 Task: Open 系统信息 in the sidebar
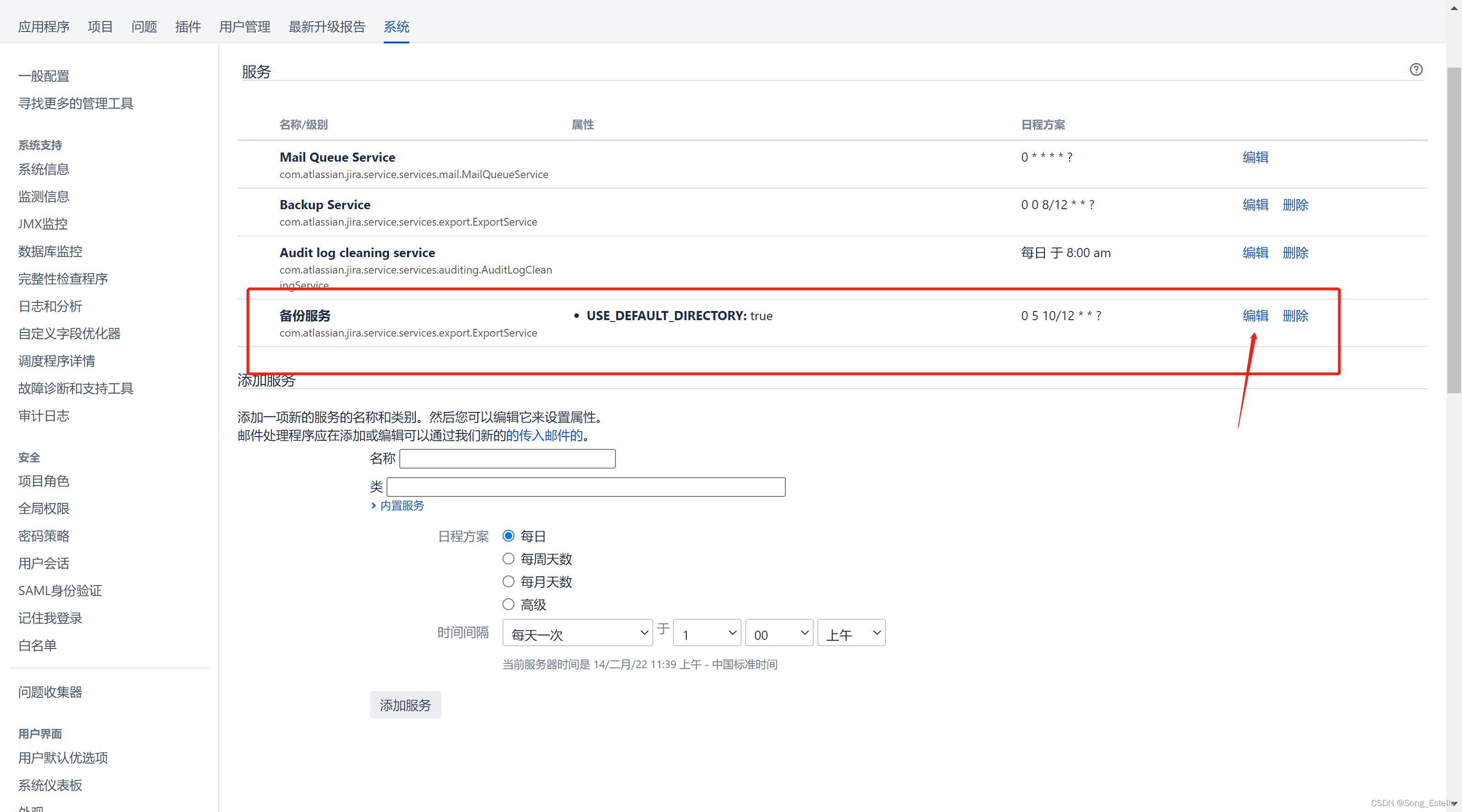click(x=44, y=169)
